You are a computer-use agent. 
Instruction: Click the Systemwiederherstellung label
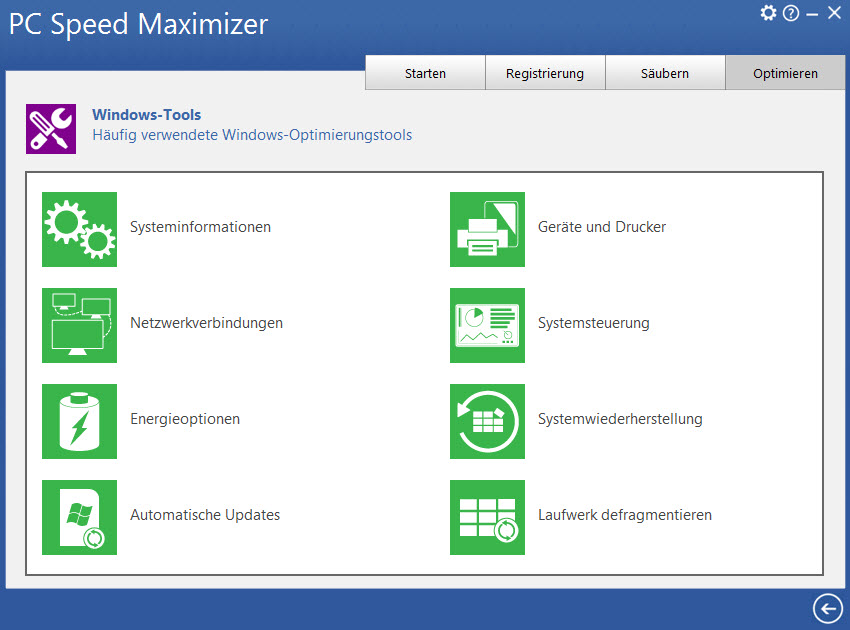[x=620, y=419]
